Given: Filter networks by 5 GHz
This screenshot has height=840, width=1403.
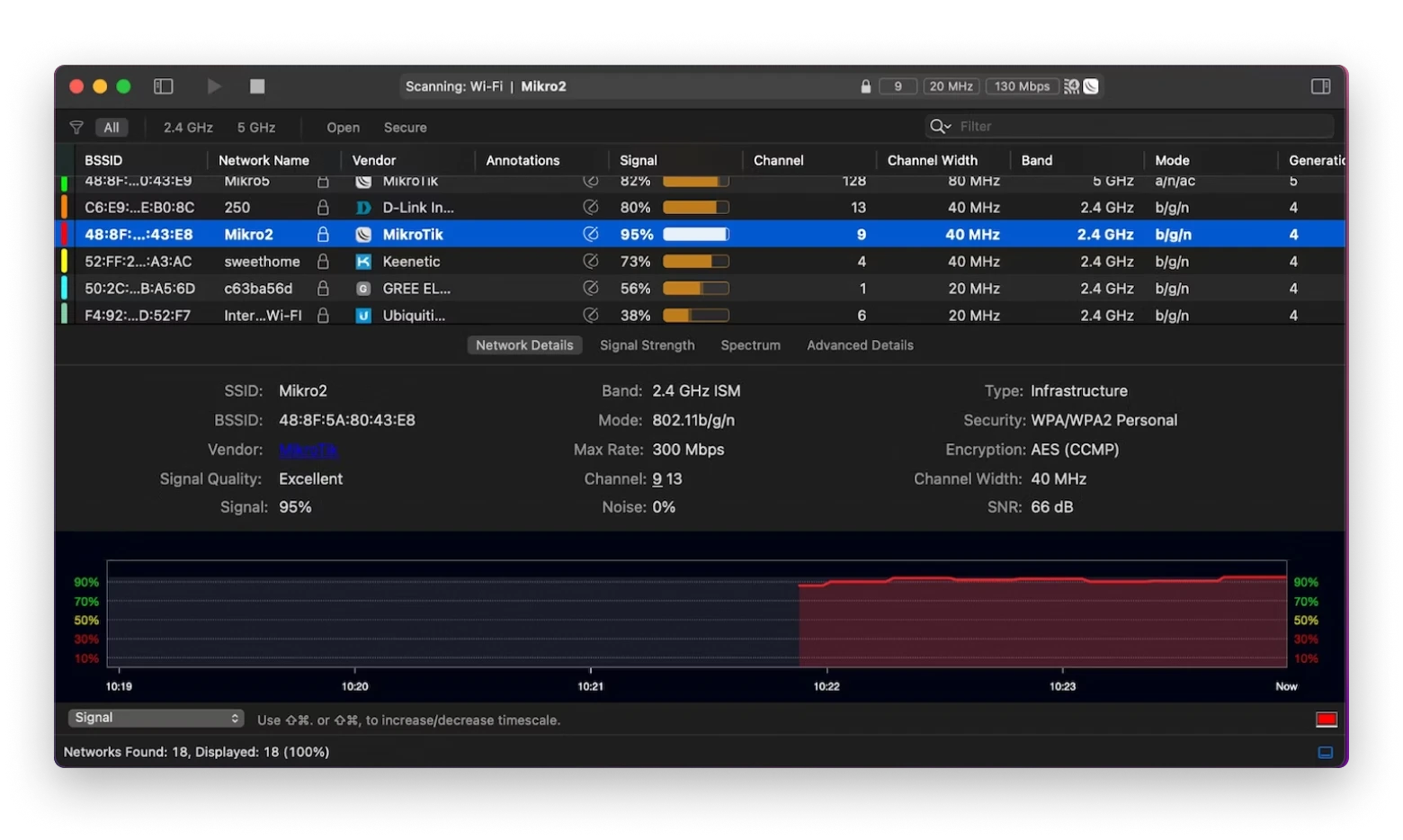Looking at the screenshot, I should coord(256,128).
